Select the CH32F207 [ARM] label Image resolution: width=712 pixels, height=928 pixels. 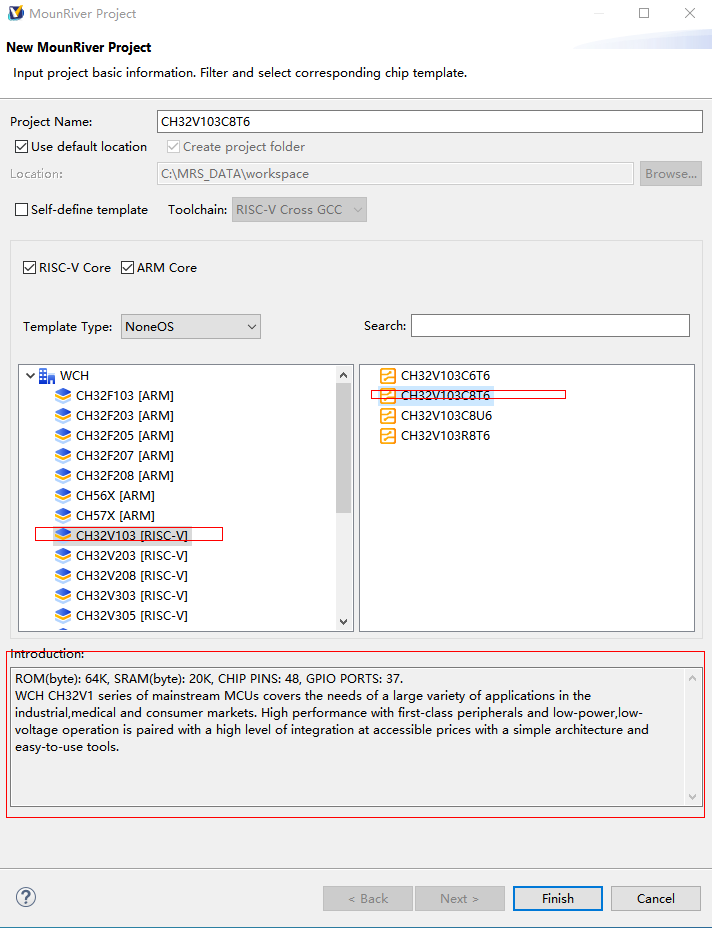point(125,456)
